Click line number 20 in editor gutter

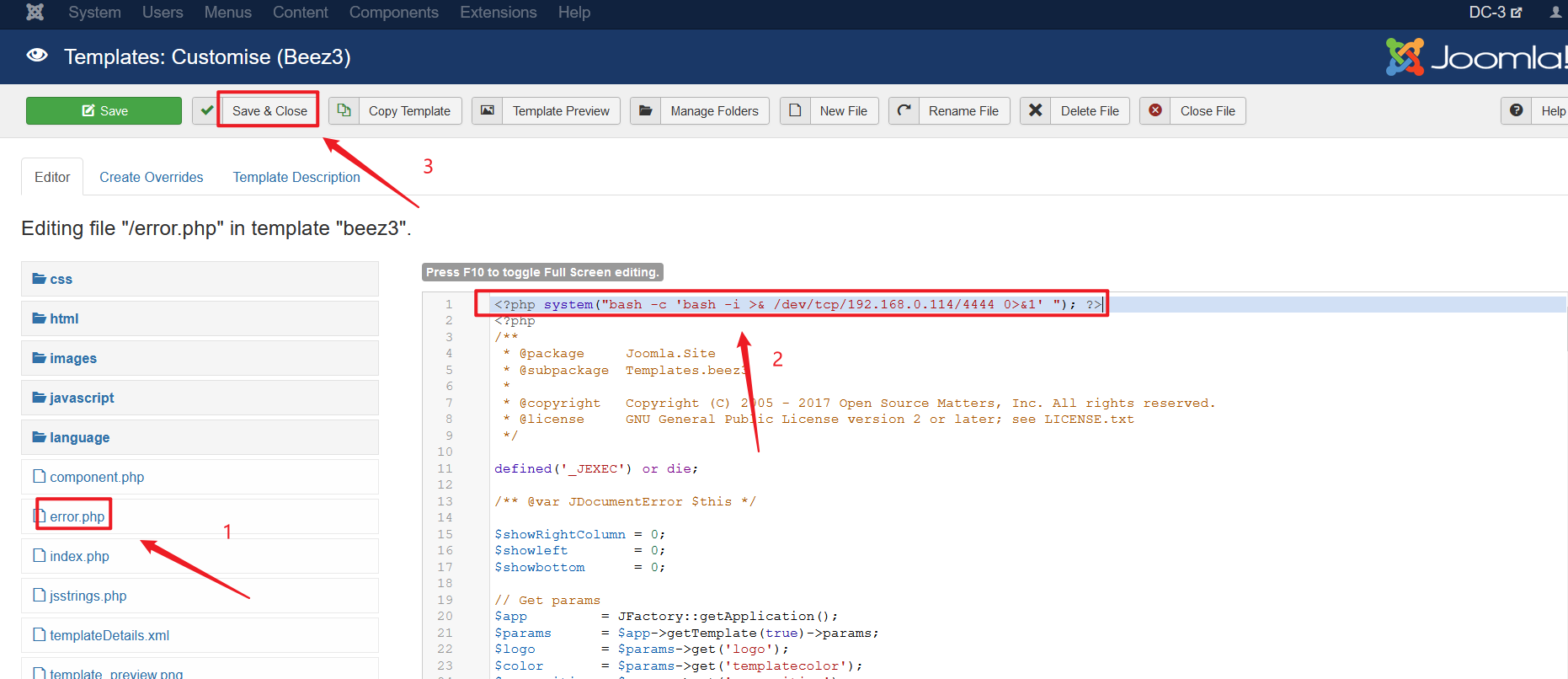point(445,616)
